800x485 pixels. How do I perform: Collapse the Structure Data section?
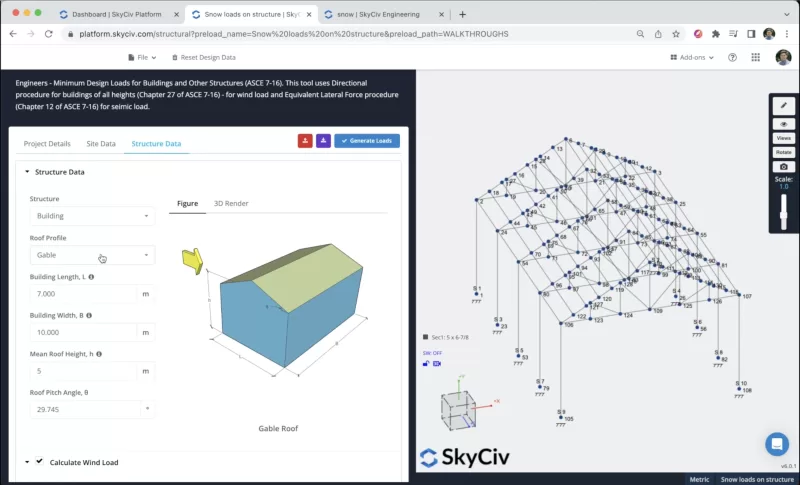tap(28, 172)
